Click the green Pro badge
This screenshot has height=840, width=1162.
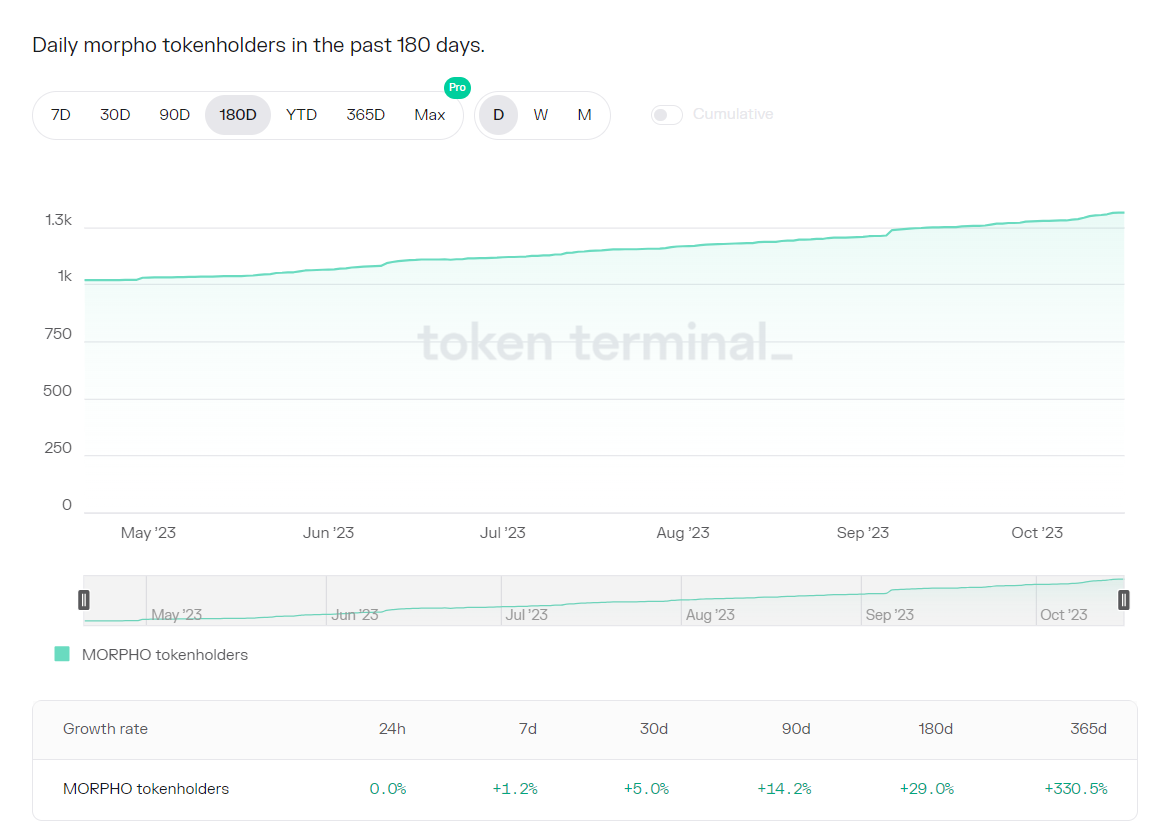click(457, 87)
